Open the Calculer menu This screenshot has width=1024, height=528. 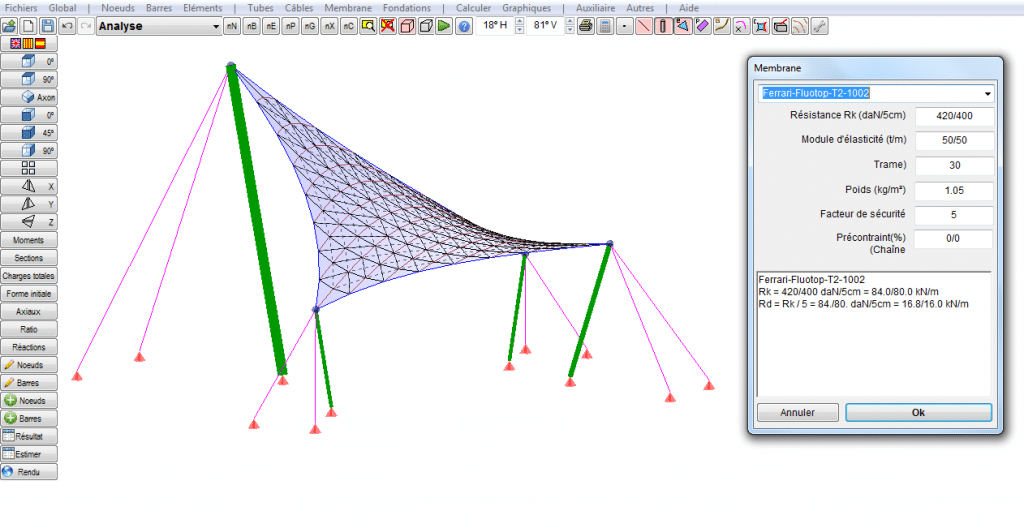[473, 8]
